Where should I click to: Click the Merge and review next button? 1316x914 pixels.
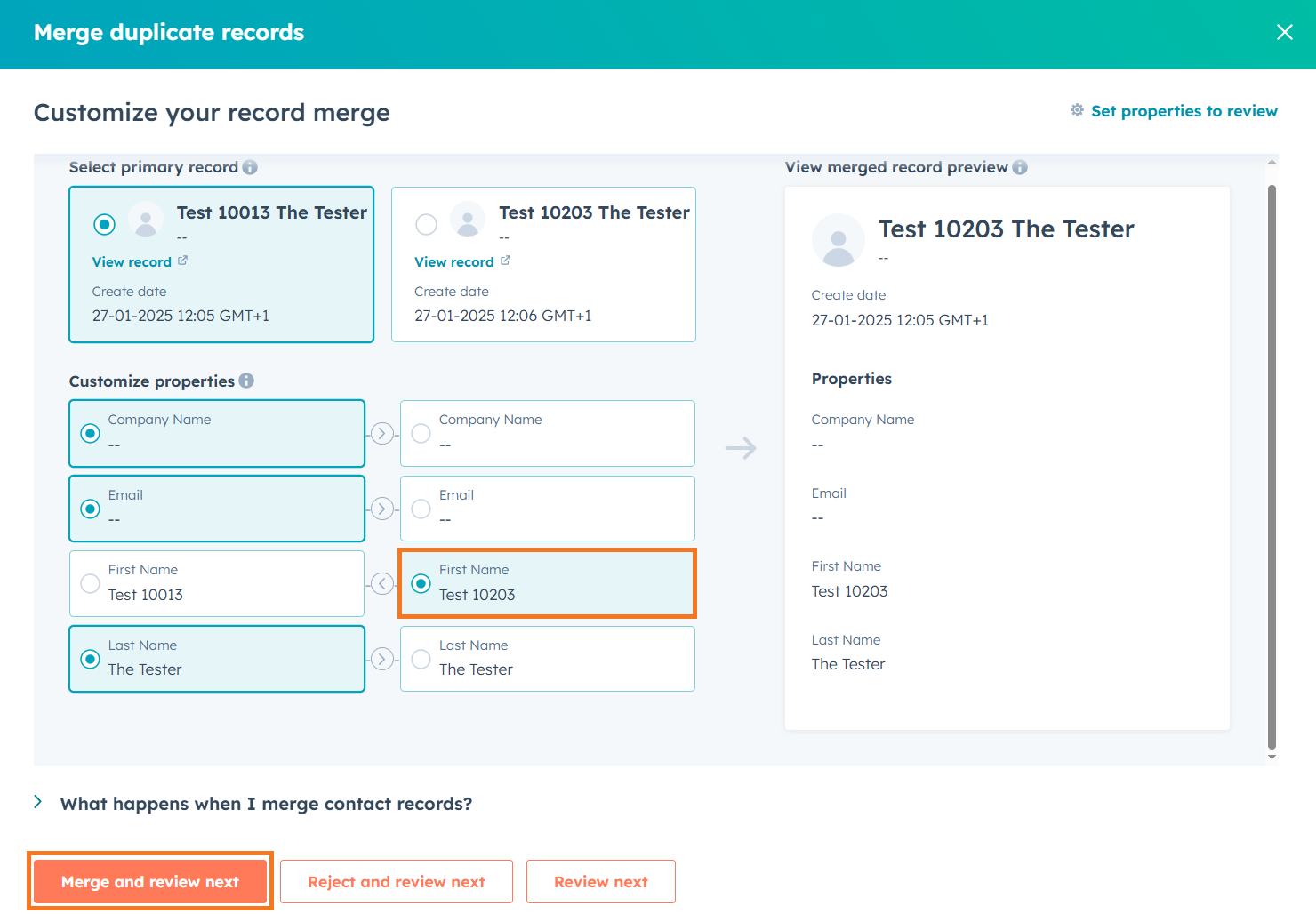[149, 881]
